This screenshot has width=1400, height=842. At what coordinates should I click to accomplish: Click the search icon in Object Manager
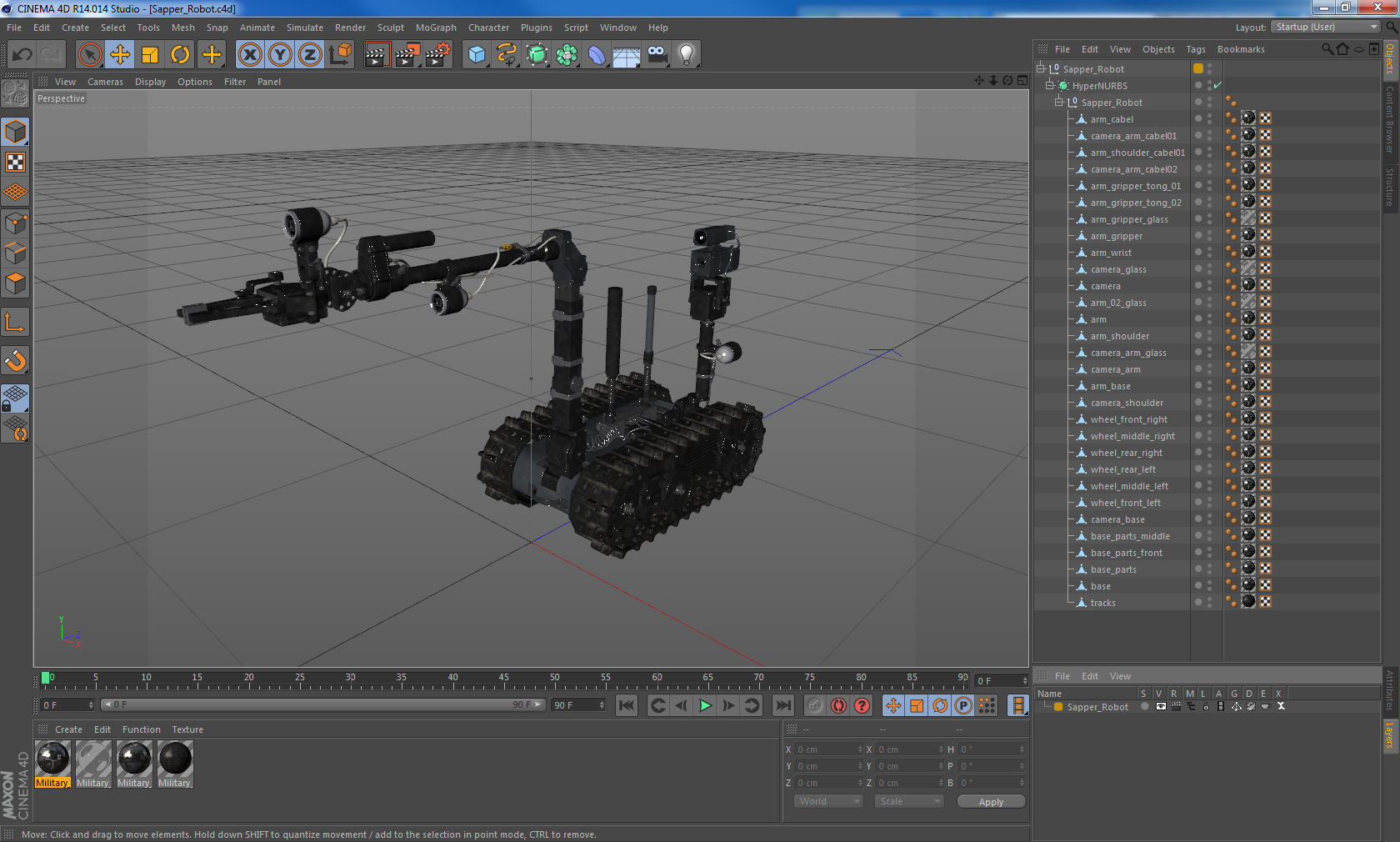click(x=1327, y=49)
